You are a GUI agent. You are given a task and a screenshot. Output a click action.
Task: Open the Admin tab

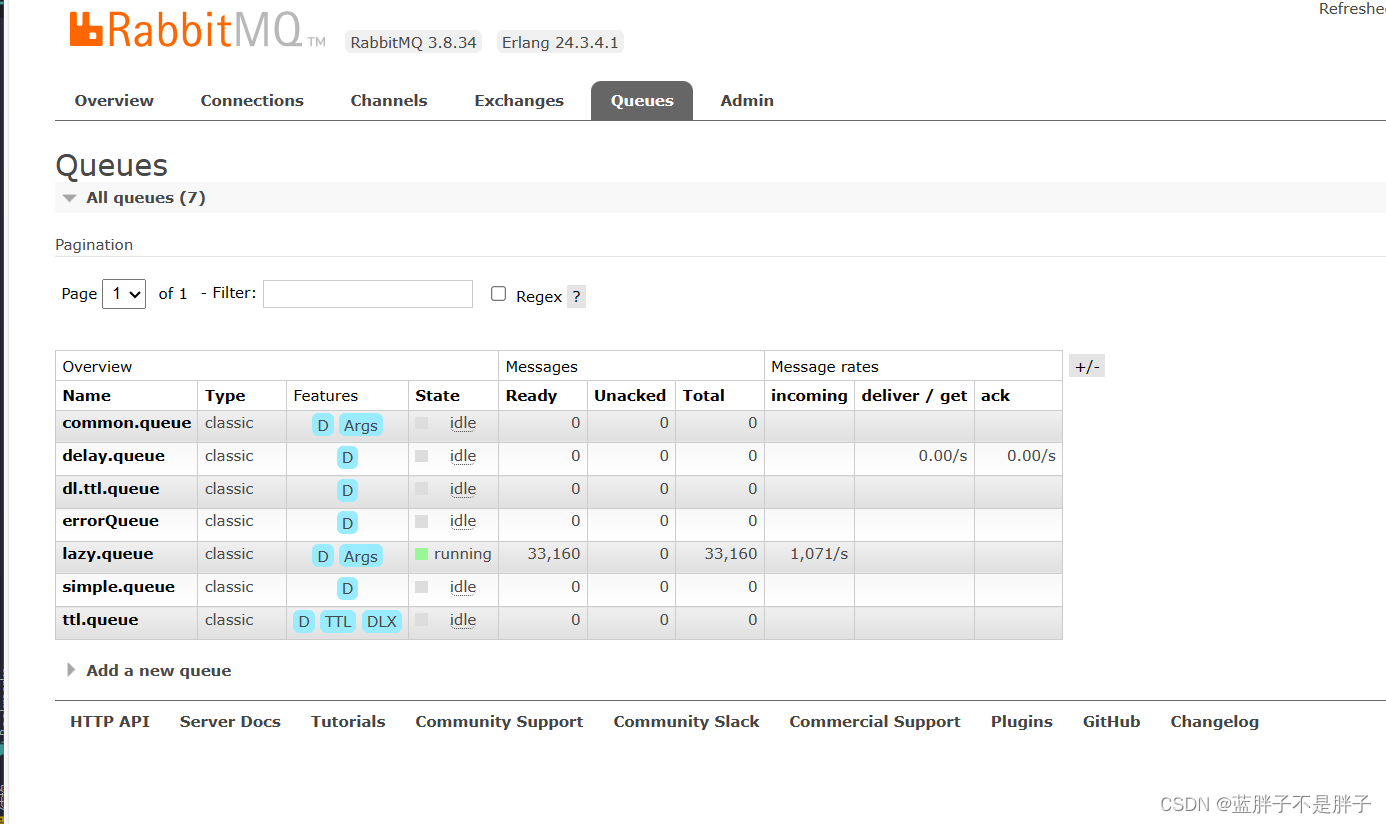pyautogui.click(x=747, y=100)
